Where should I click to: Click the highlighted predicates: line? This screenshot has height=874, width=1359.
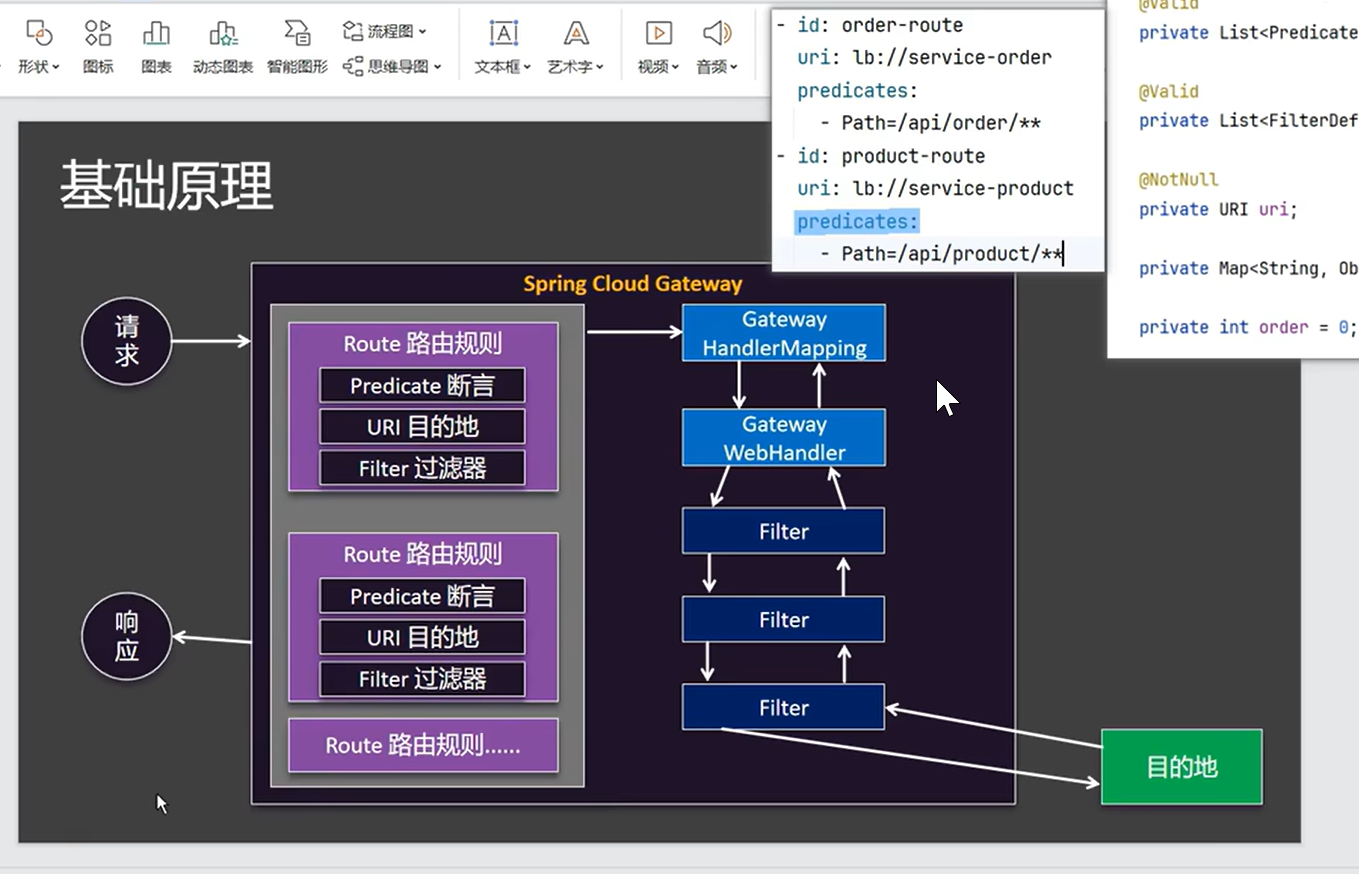tap(857, 221)
